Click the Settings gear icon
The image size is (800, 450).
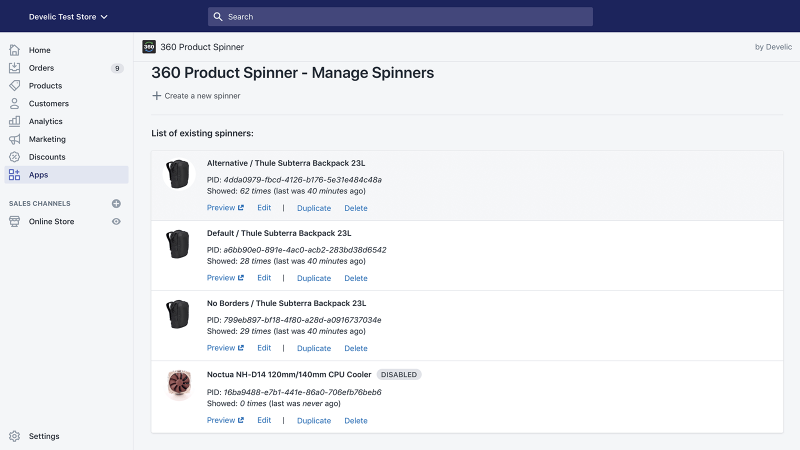click(x=14, y=436)
